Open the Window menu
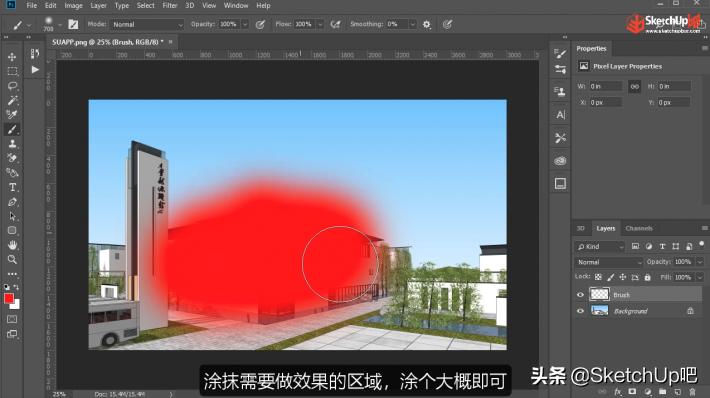 coord(236,5)
